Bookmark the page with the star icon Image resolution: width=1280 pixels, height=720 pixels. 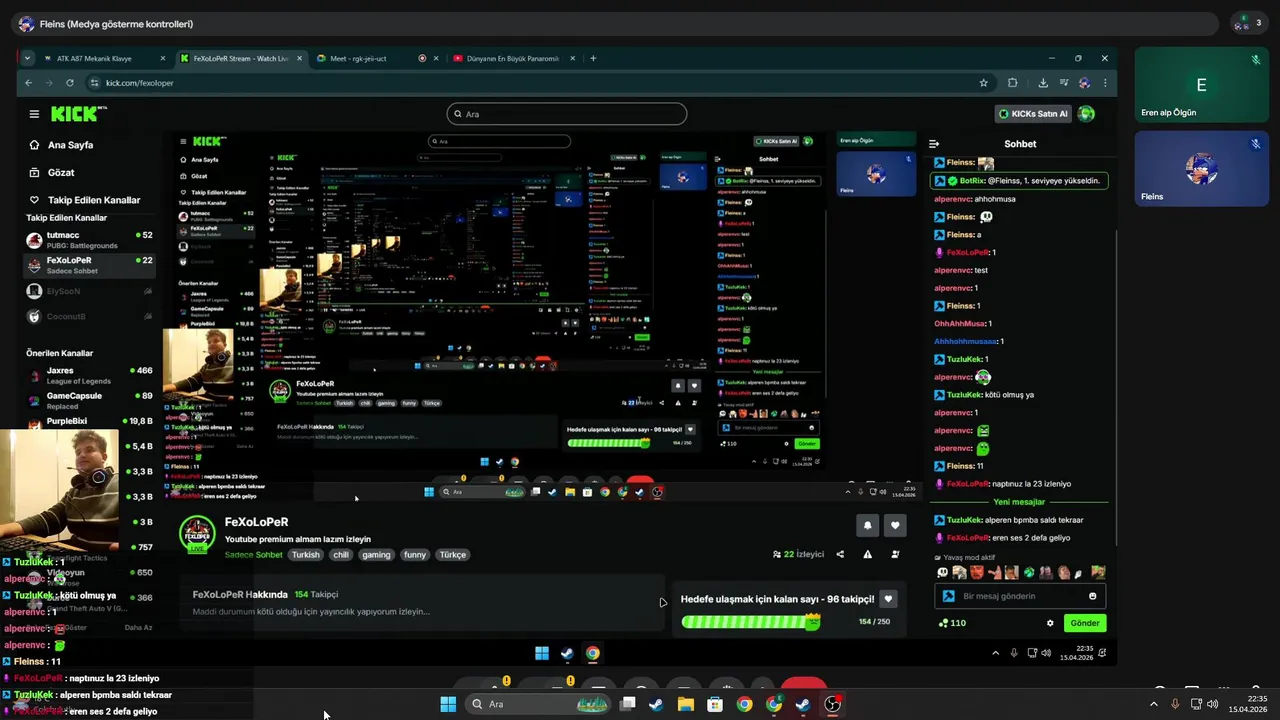click(984, 83)
